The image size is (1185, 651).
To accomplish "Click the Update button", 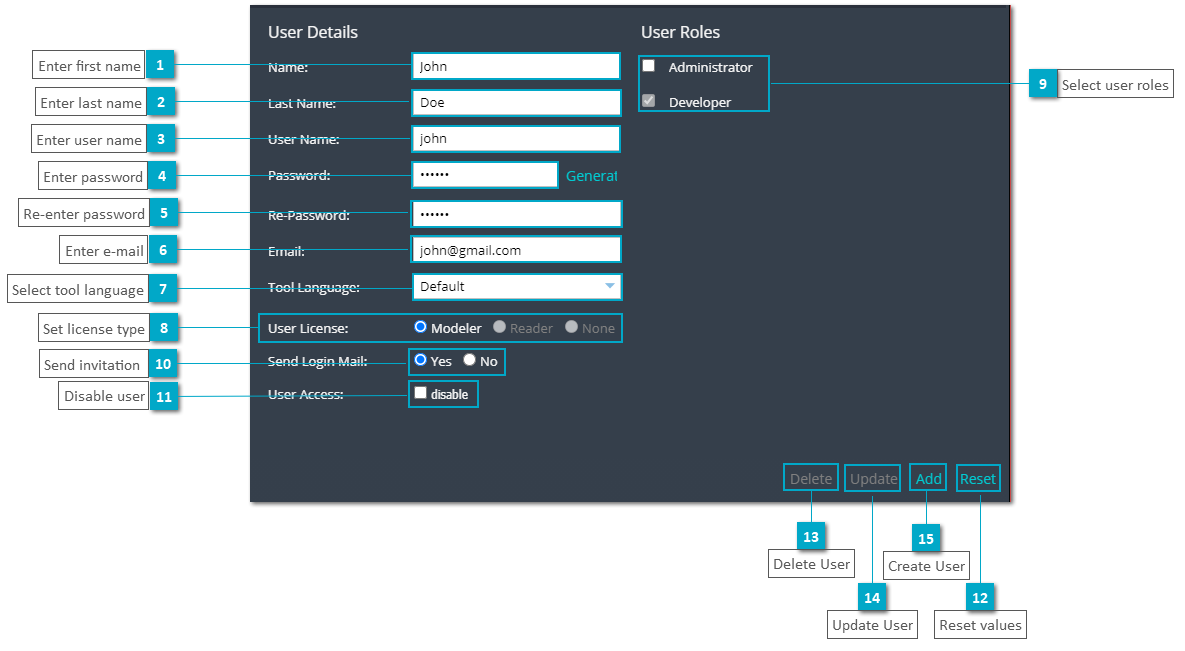I will click(x=872, y=478).
